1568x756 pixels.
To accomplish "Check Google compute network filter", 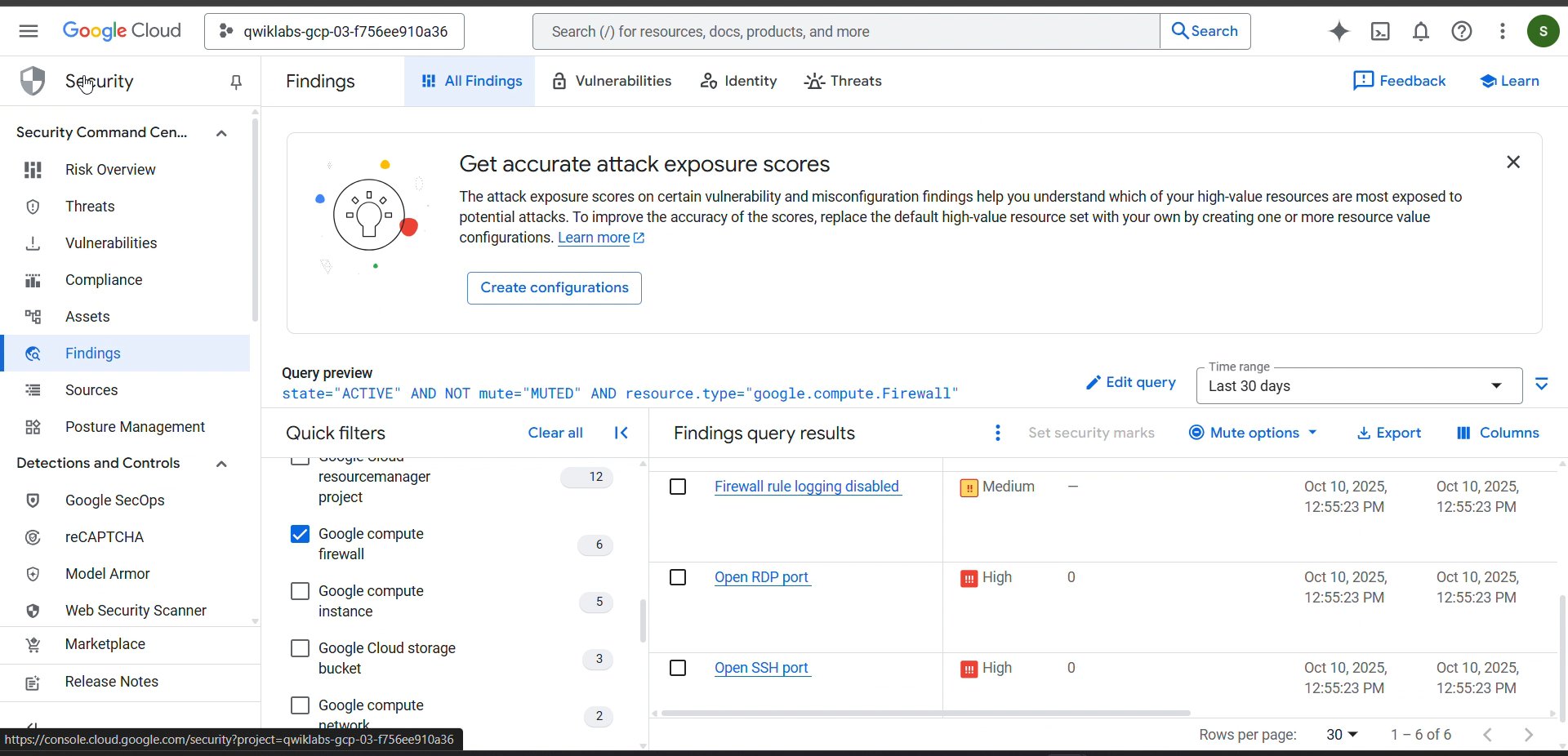I will click(300, 705).
